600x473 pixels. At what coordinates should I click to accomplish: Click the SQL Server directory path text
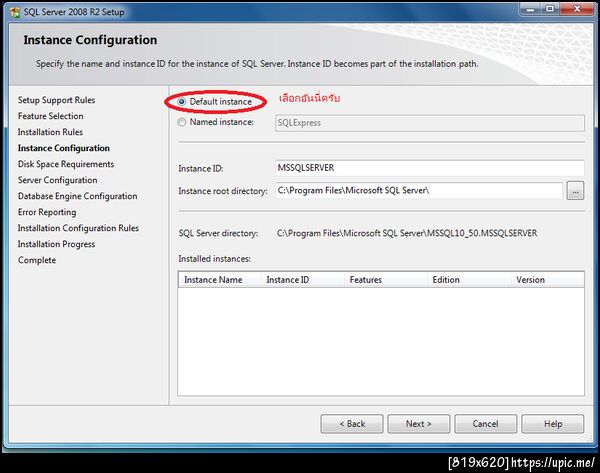tap(407, 233)
